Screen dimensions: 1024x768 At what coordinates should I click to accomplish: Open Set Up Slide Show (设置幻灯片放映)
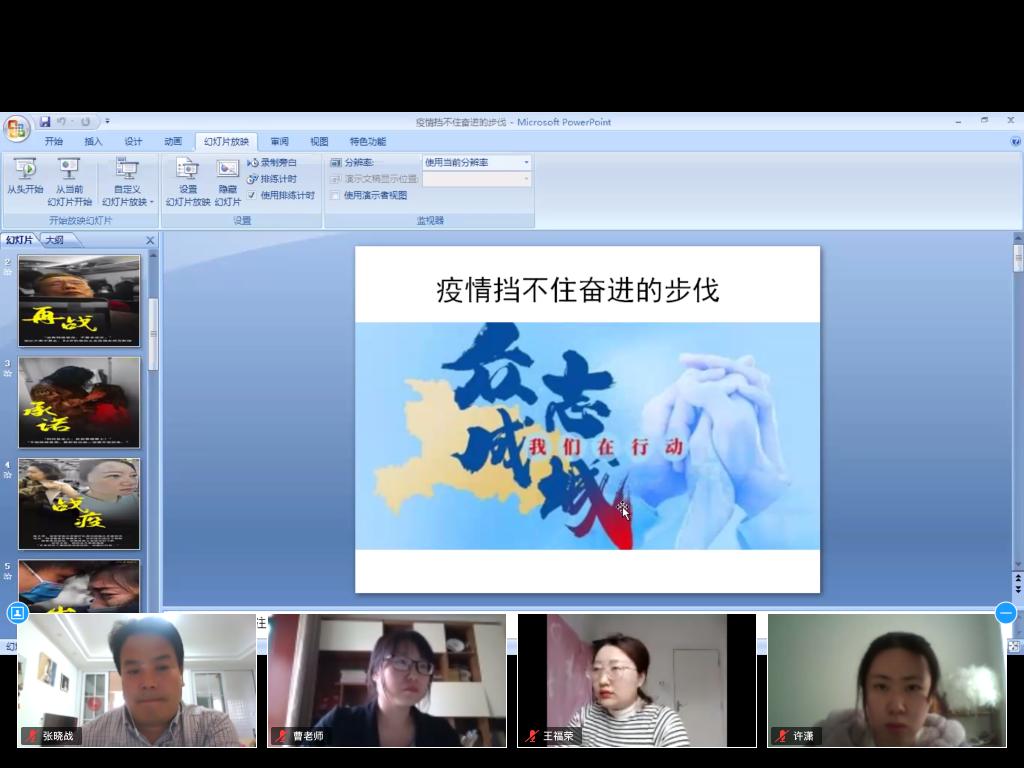pos(187,176)
